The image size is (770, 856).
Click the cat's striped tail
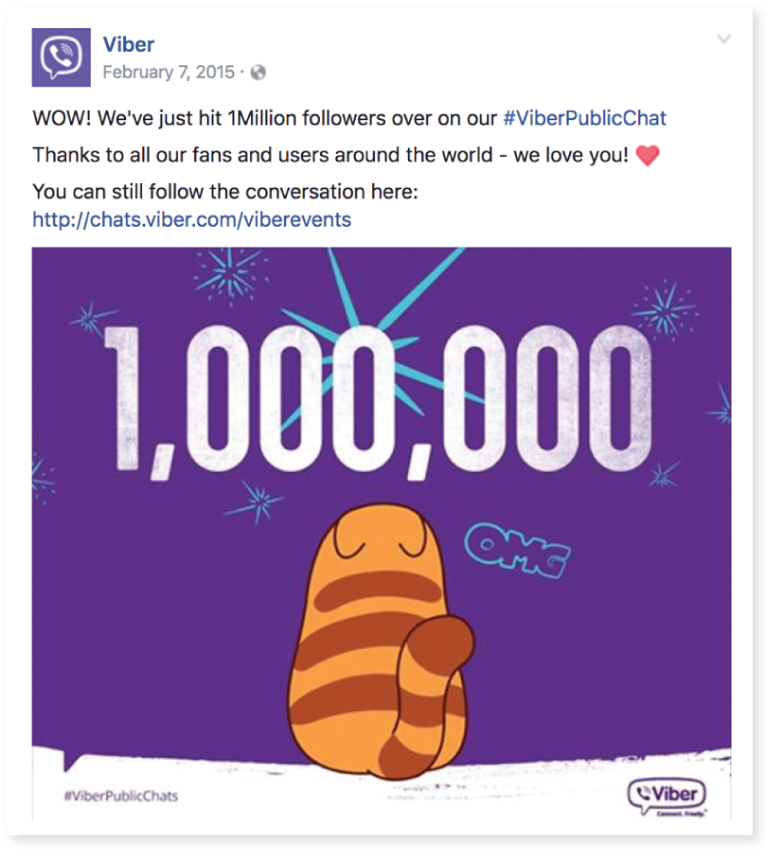[x=430, y=690]
